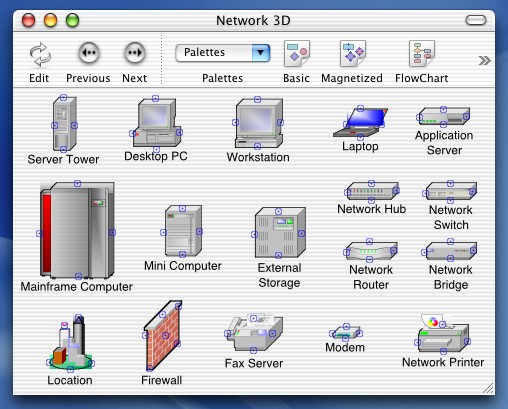Select the Modem shape
Screen dimensions: 508x409
coord(346,332)
